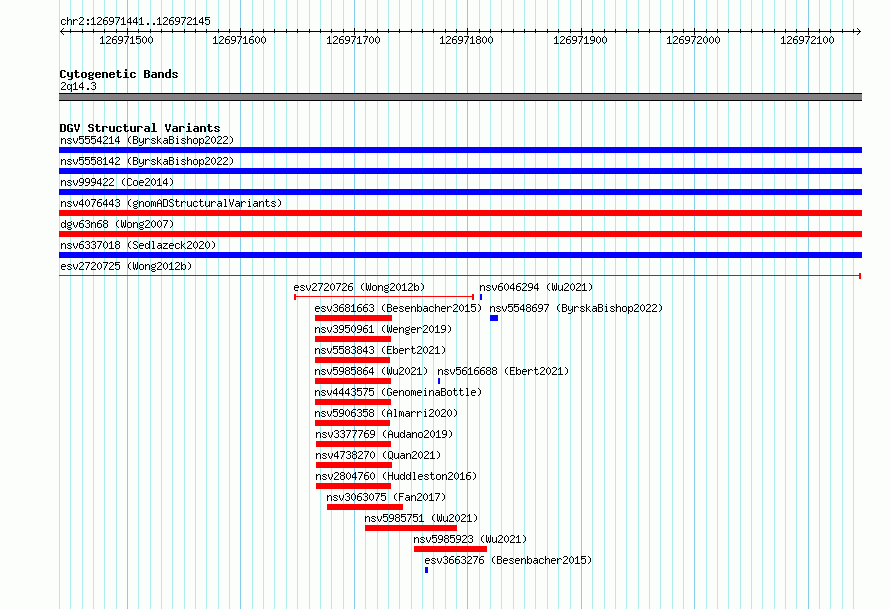Click the red bar under nsv3950961
Viewport: 890px width, 609px height.
352,339
